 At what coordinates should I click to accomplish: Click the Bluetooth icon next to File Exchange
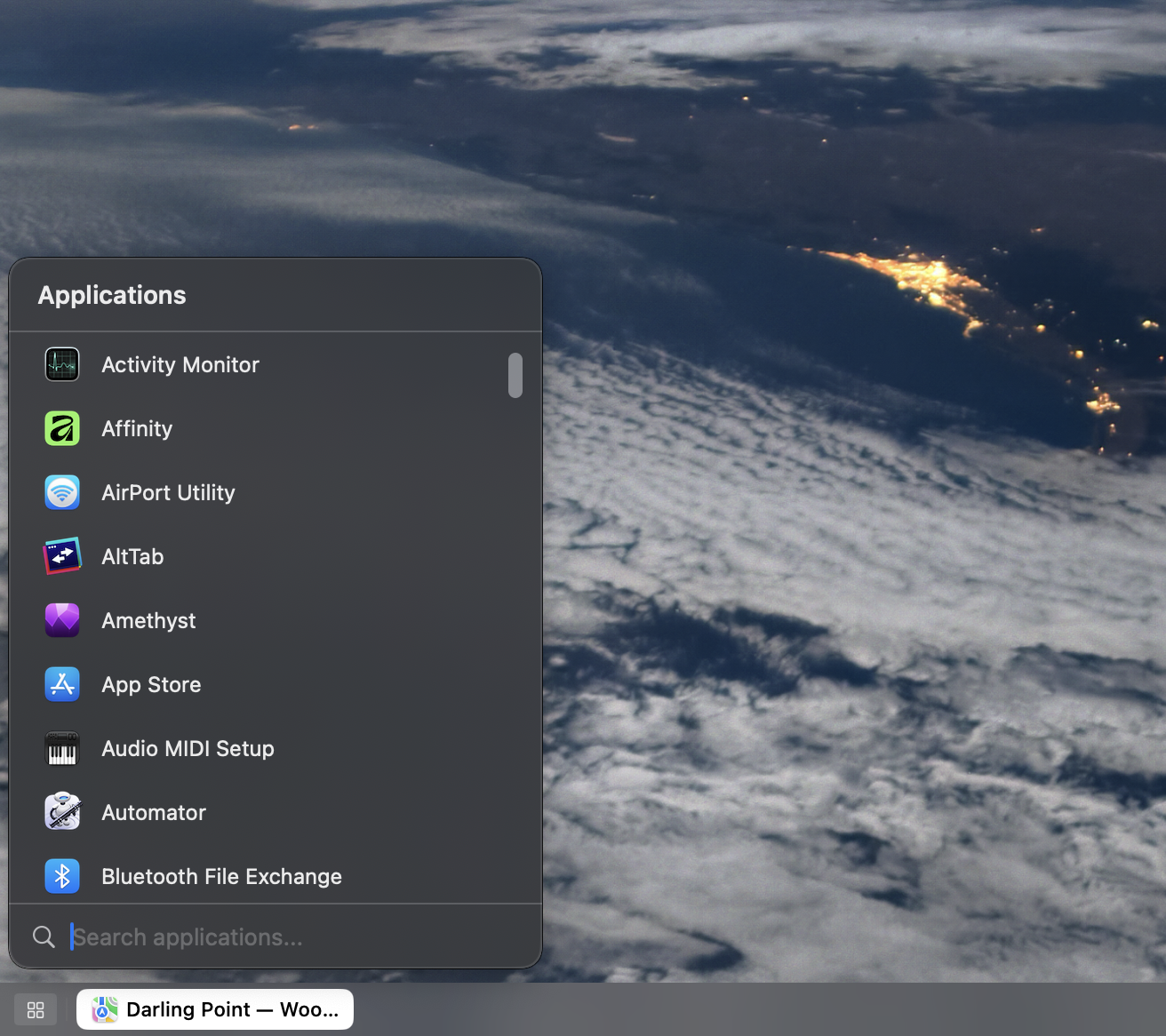tap(61, 876)
